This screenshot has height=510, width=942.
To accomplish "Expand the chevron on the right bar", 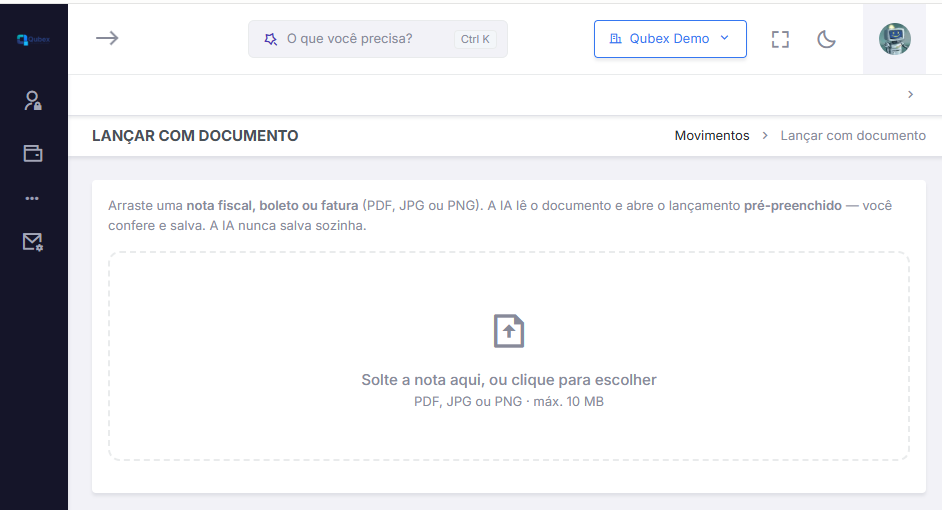I will click(x=910, y=94).
